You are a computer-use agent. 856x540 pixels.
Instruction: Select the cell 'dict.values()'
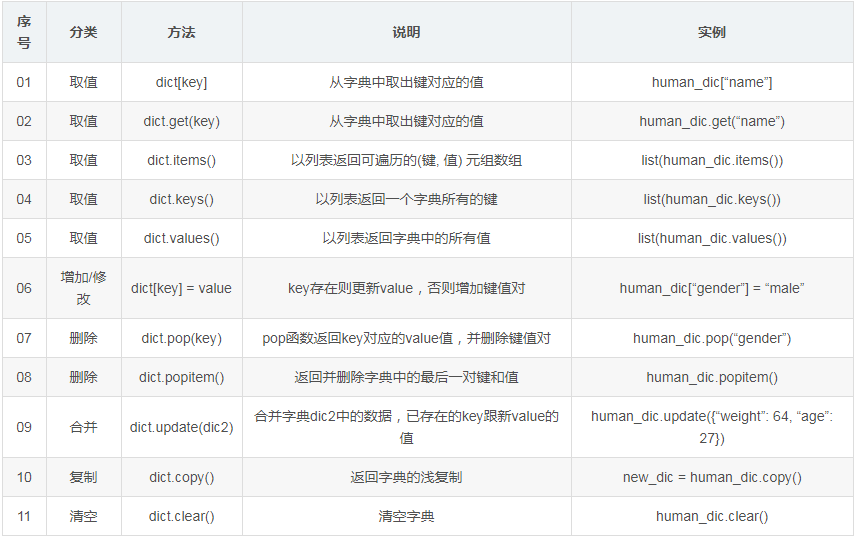[181, 239]
